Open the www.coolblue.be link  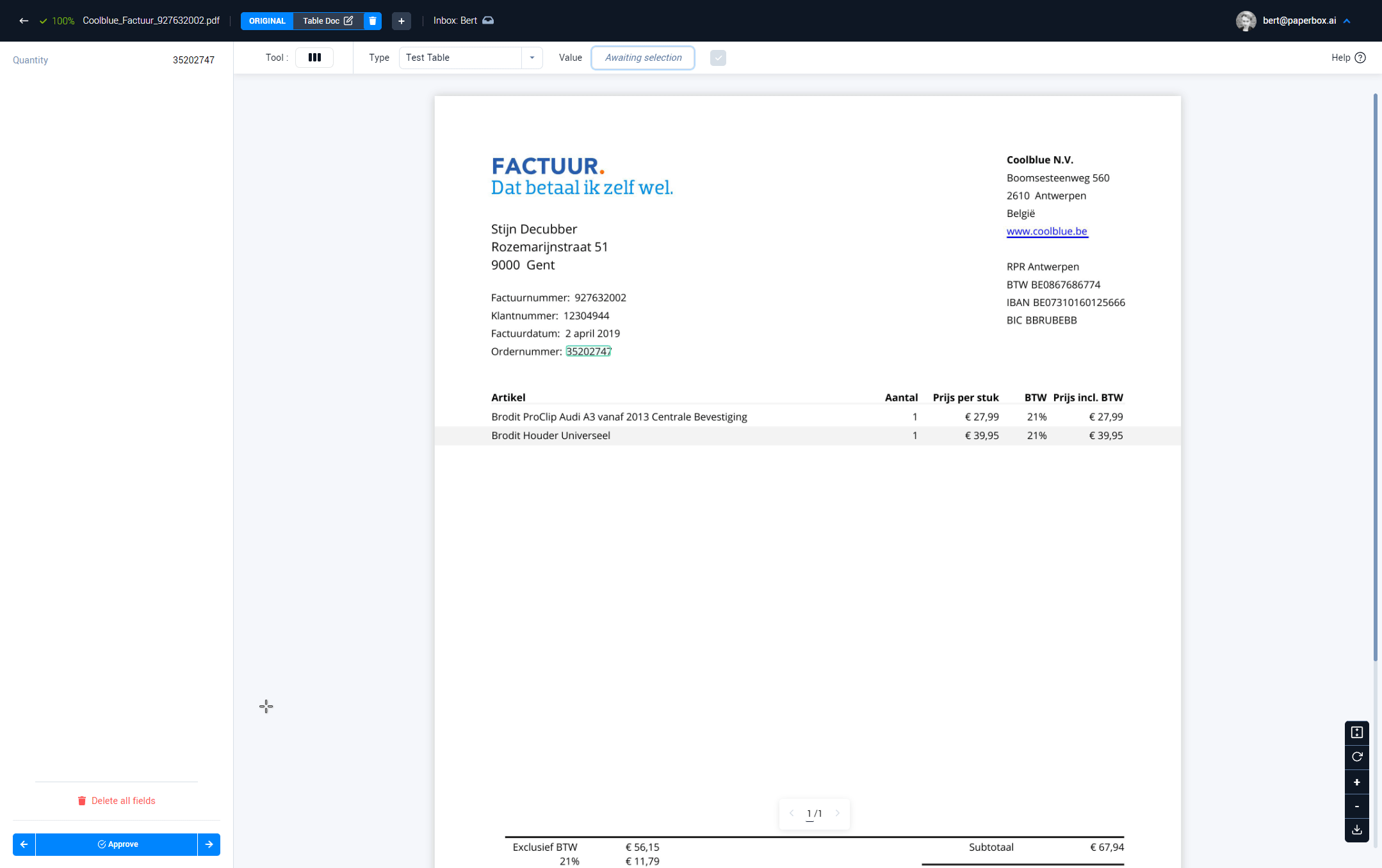click(x=1046, y=231)
